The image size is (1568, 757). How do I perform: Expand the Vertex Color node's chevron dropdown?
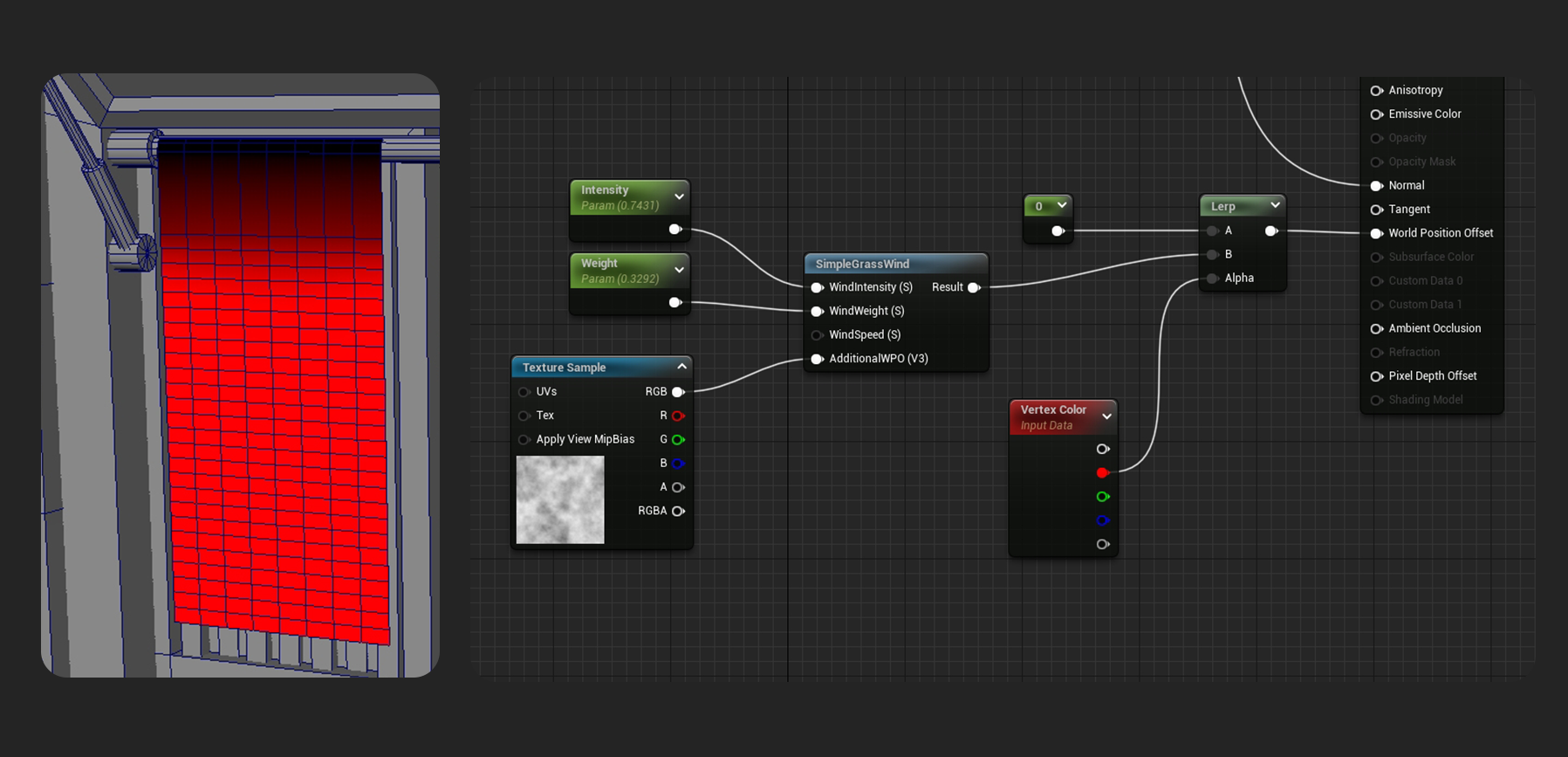[1106, 417]
